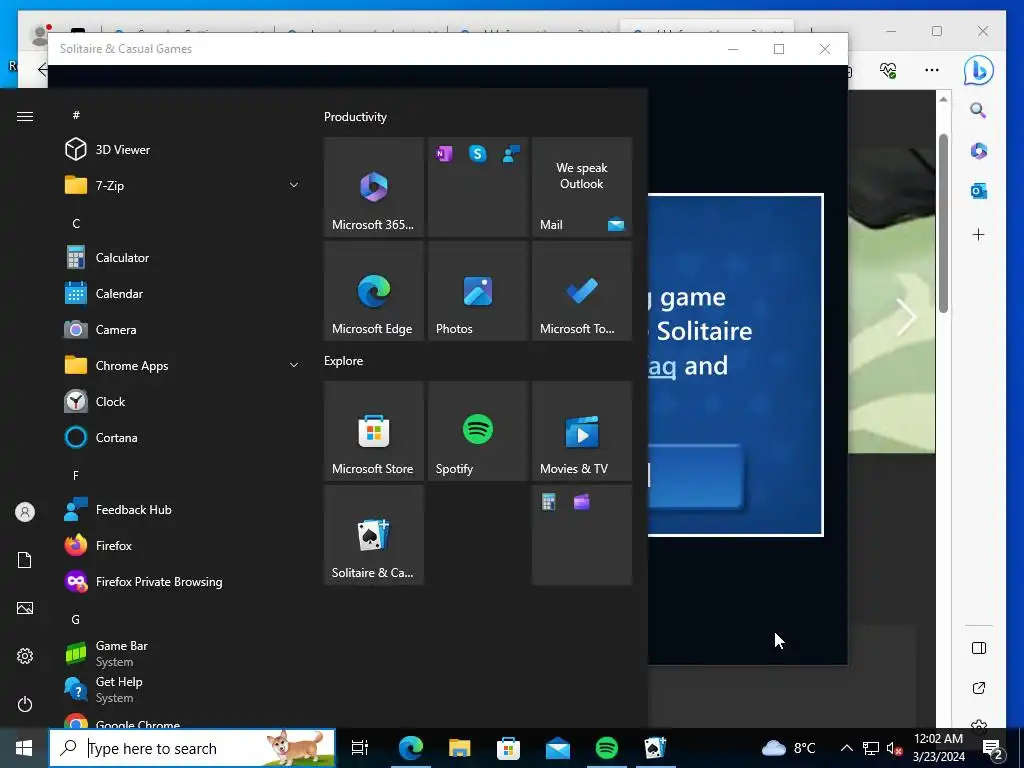Jump using the # header in the app list
This screenshot has height=768, width=1024.
[x=76, y=115]
